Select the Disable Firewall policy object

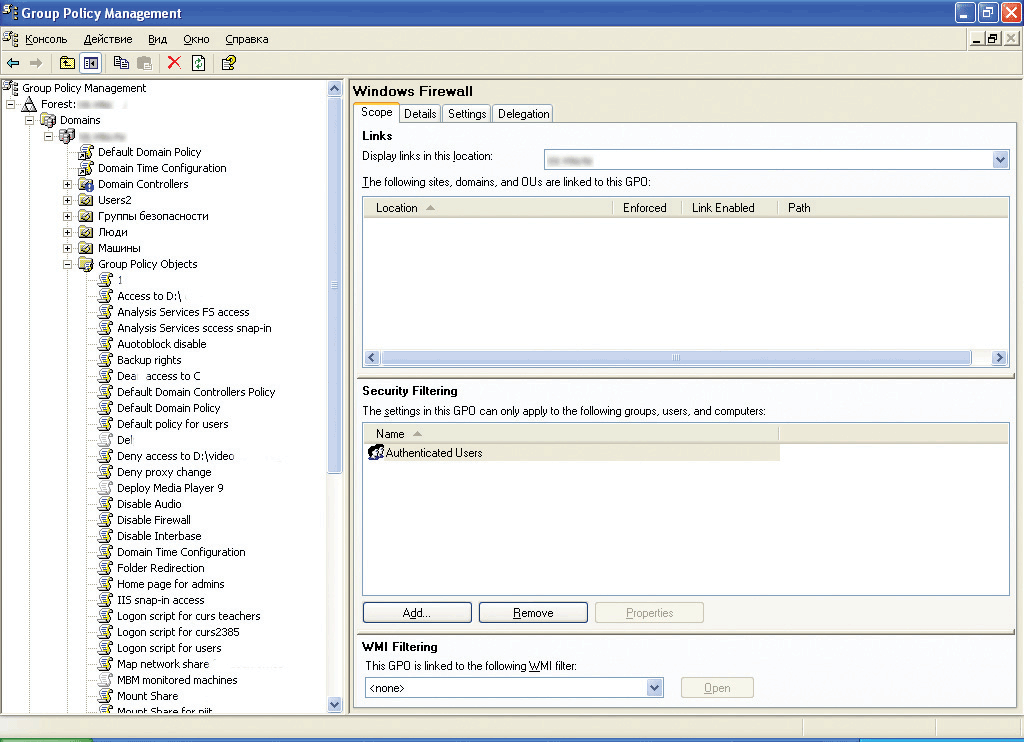click(x=154, y=520)
